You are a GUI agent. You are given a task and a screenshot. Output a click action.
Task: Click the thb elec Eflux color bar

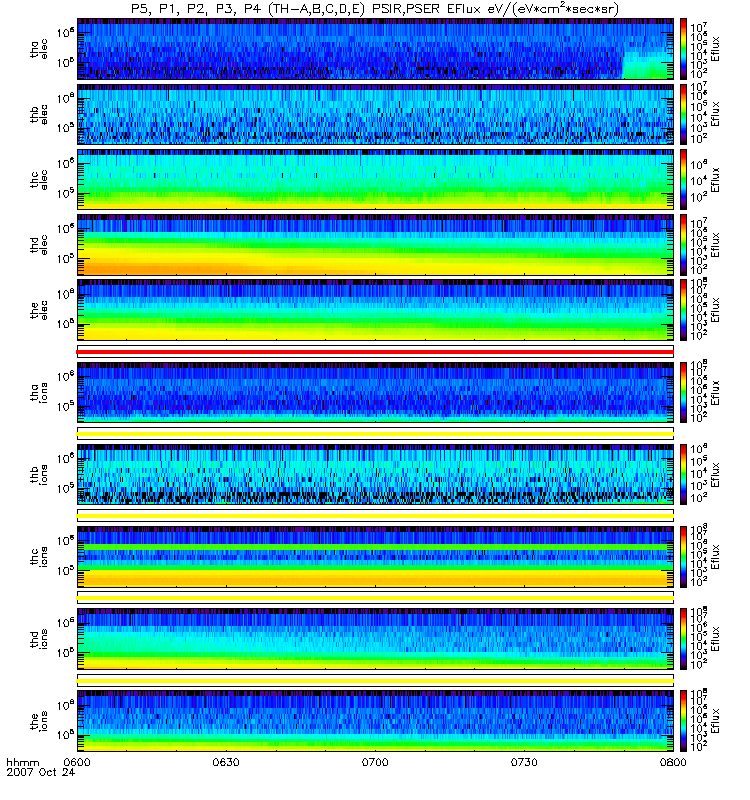click(x=684, y=114)
